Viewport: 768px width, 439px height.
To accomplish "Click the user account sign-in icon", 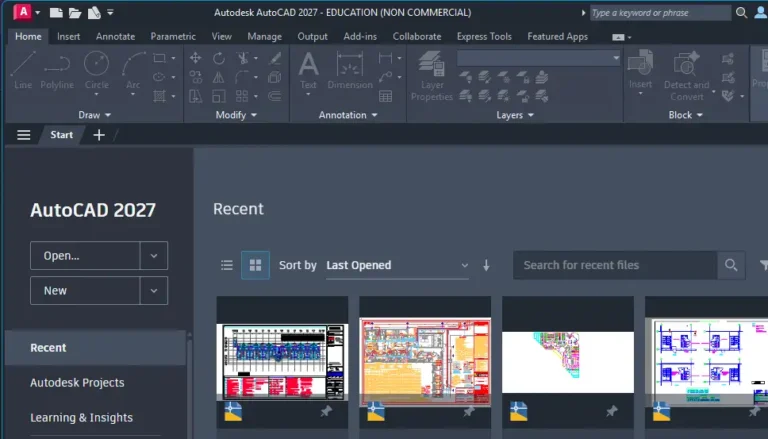I will [x=761, y=13].
